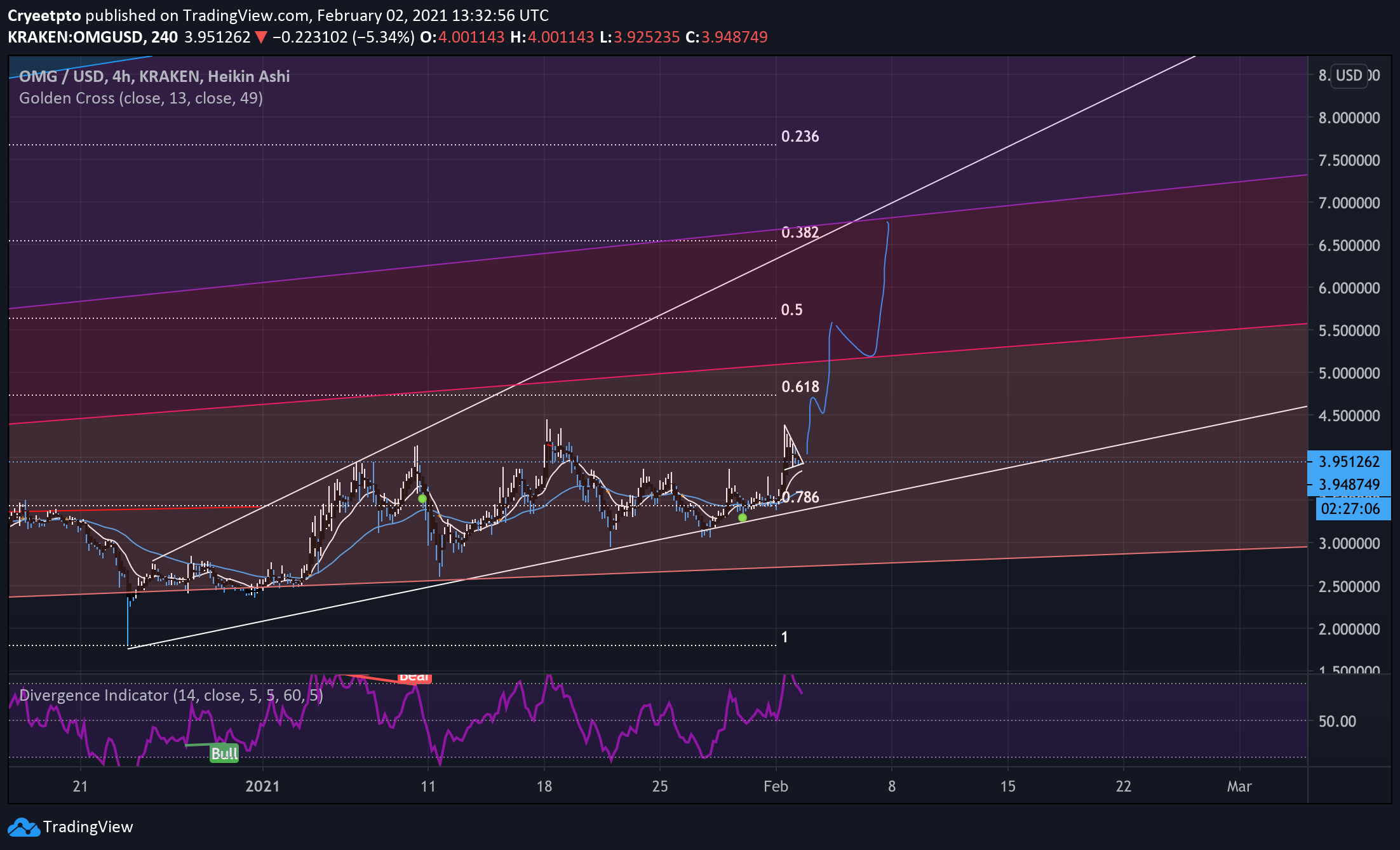The height and width of the screenshot is (850, 1400).
Task: Click the green Bull divergence label
Action: click(224, 753)
